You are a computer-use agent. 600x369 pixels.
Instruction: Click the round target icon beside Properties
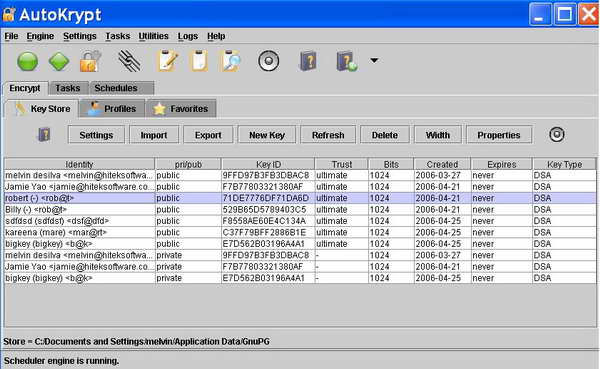click(557, 135)
